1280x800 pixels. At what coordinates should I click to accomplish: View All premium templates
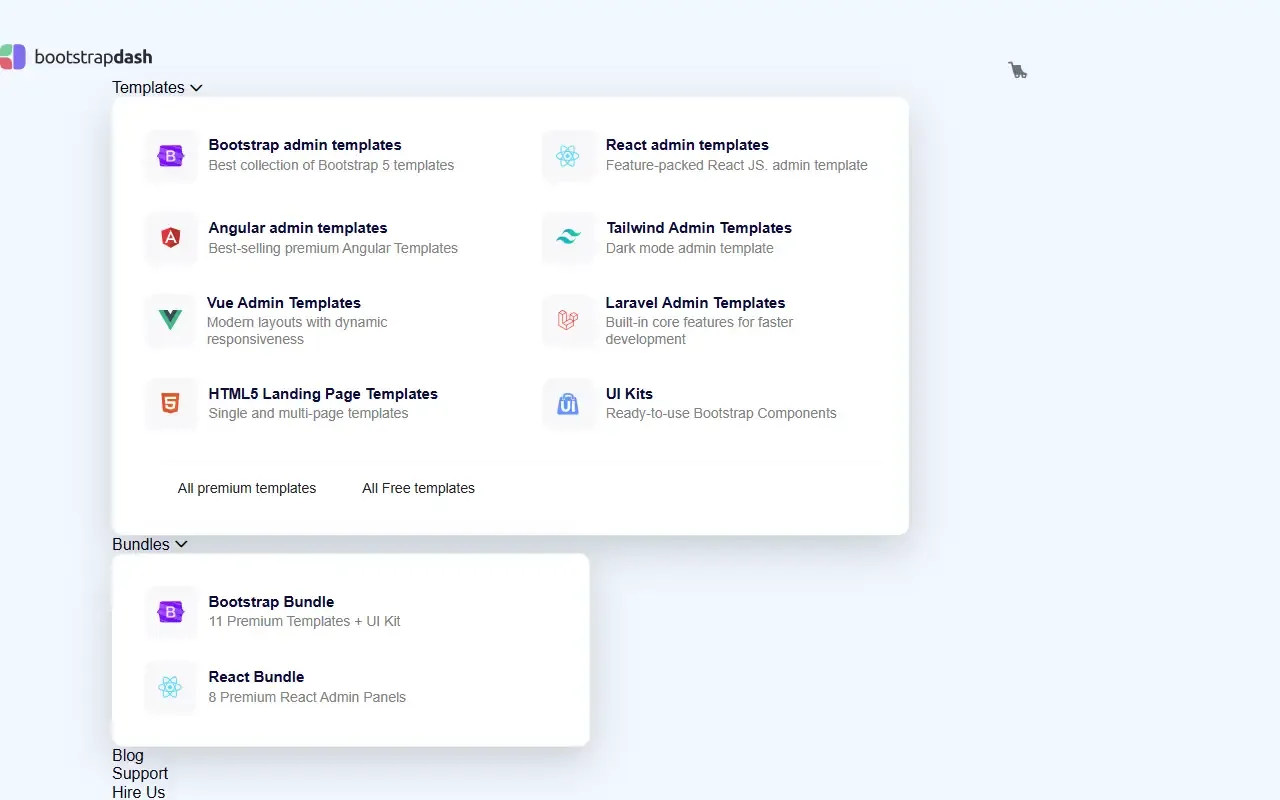tap(247, 489)
